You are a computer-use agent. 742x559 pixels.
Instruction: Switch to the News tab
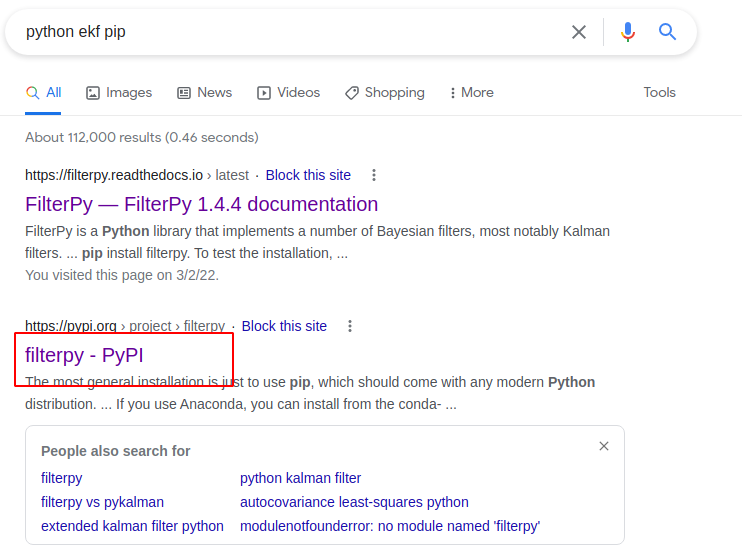[x=204, y=93]
